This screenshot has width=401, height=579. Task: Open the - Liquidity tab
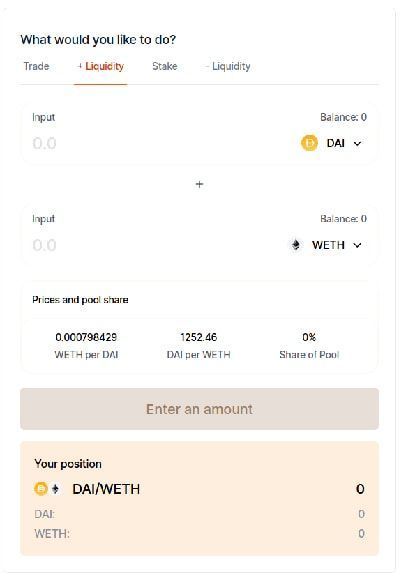pyautogui.click(x=228, y=66)
